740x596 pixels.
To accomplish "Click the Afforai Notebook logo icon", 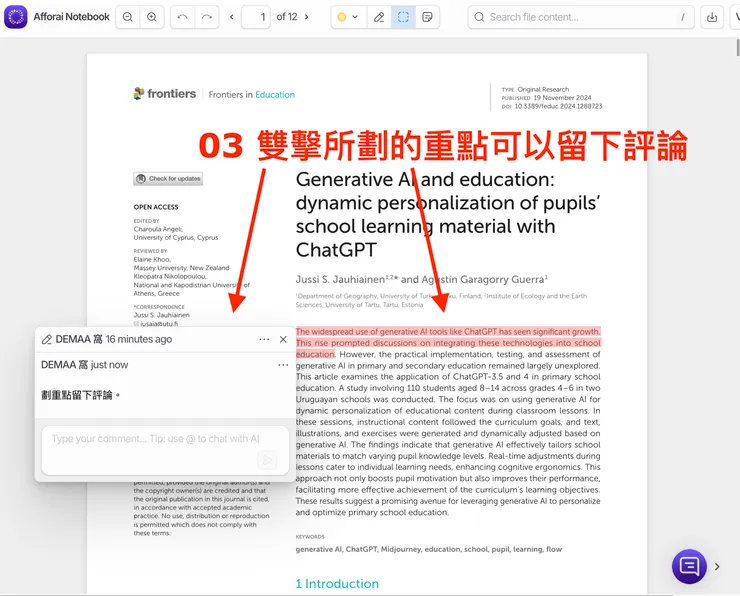I will 16,17.
